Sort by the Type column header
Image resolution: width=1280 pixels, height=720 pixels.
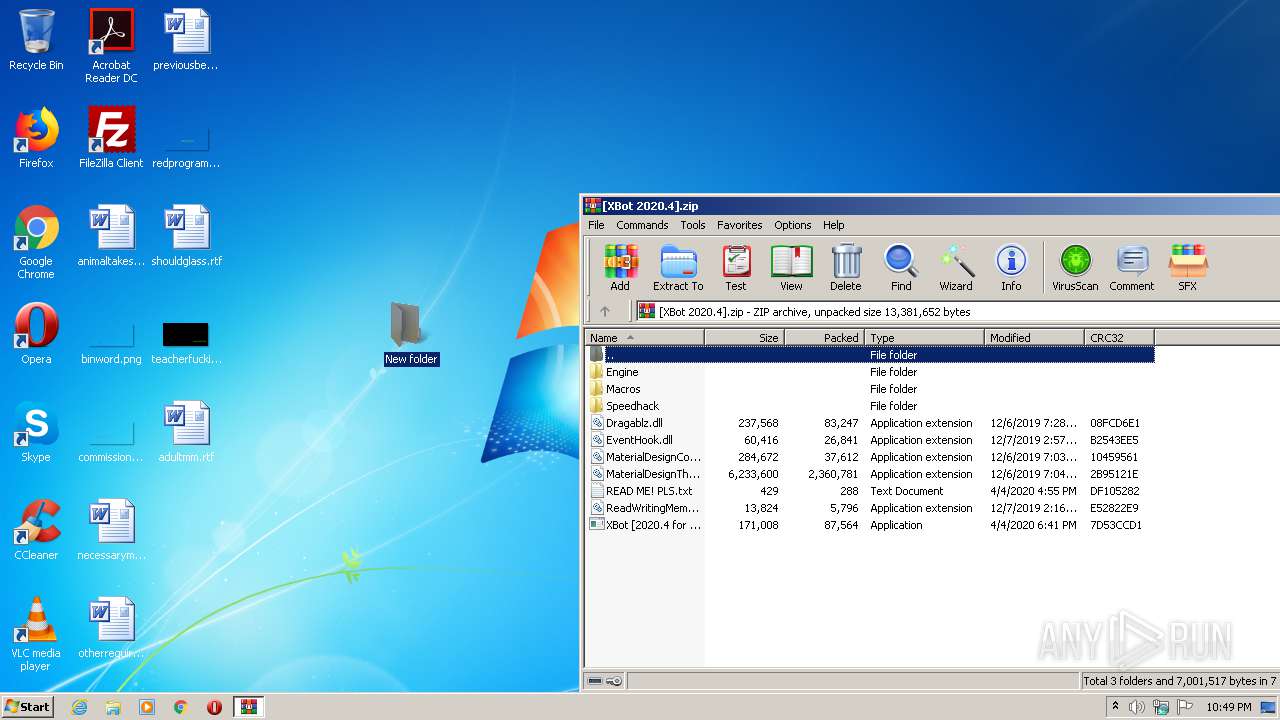click(925, 338)
